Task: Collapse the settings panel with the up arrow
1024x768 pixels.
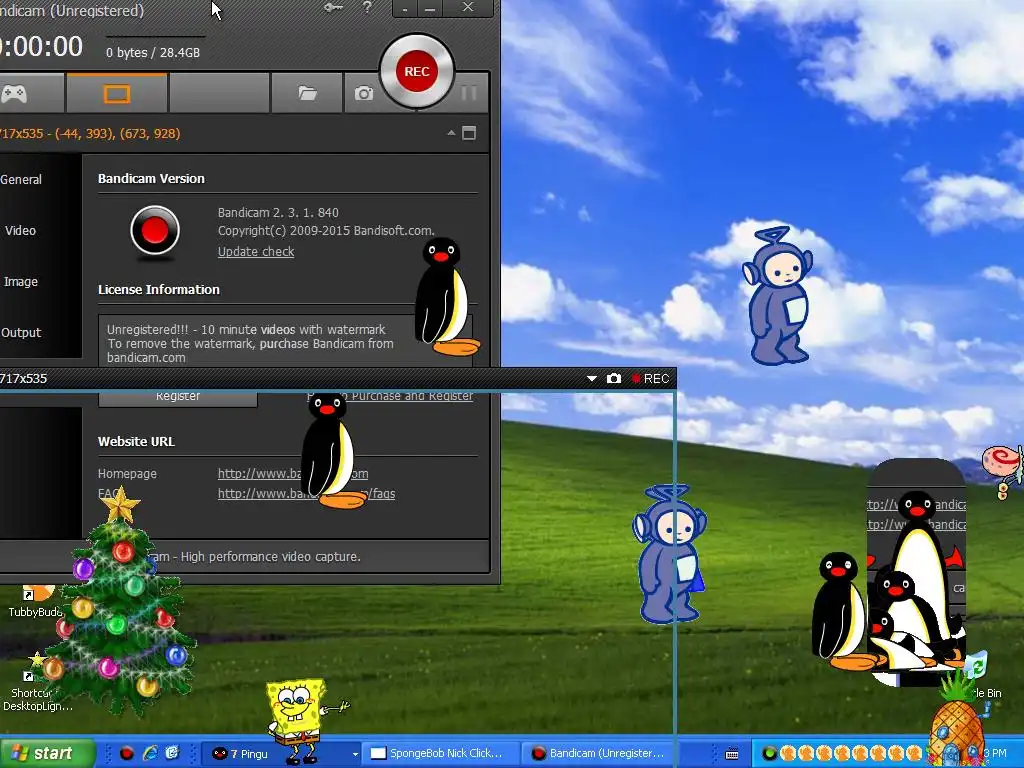Action: [x=451, y=133]
